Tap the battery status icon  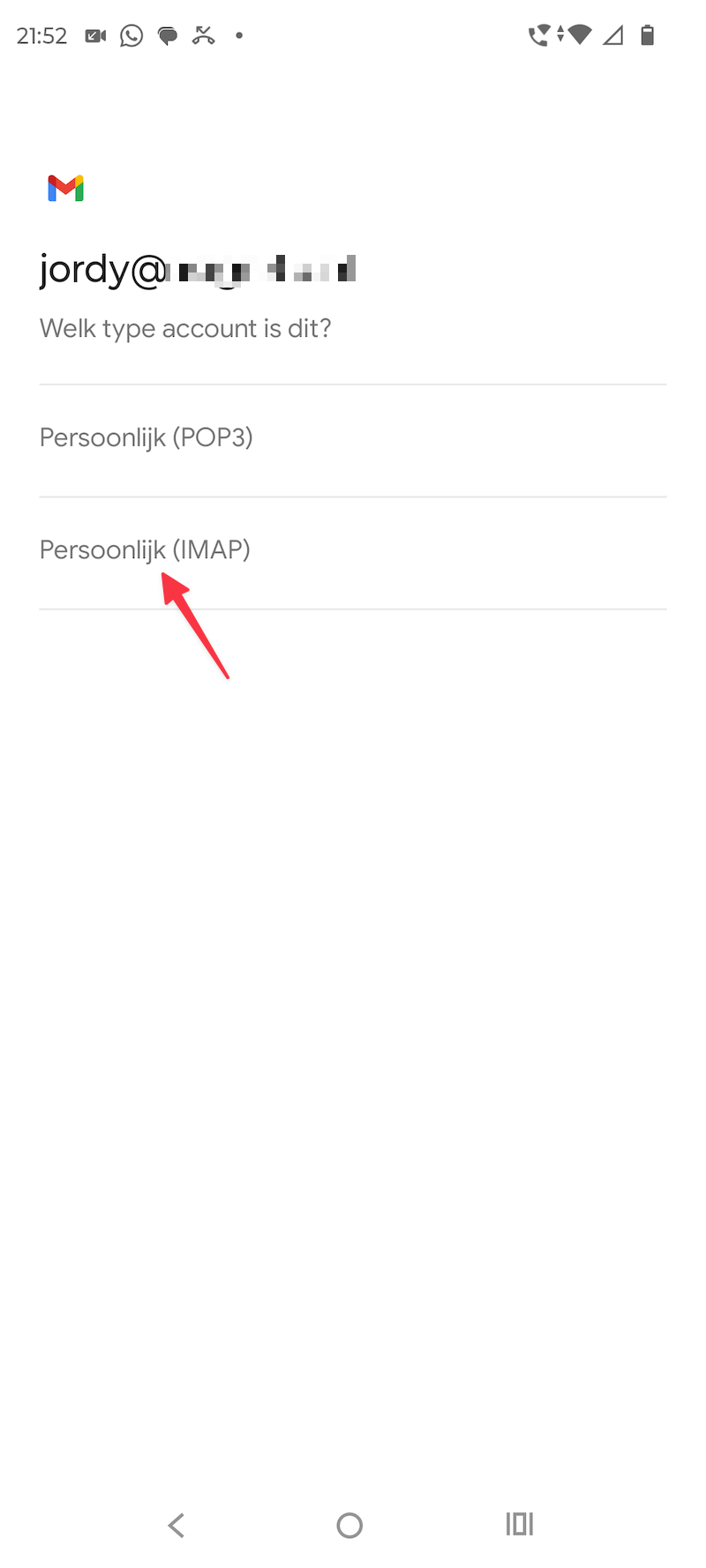click(648, 35)
